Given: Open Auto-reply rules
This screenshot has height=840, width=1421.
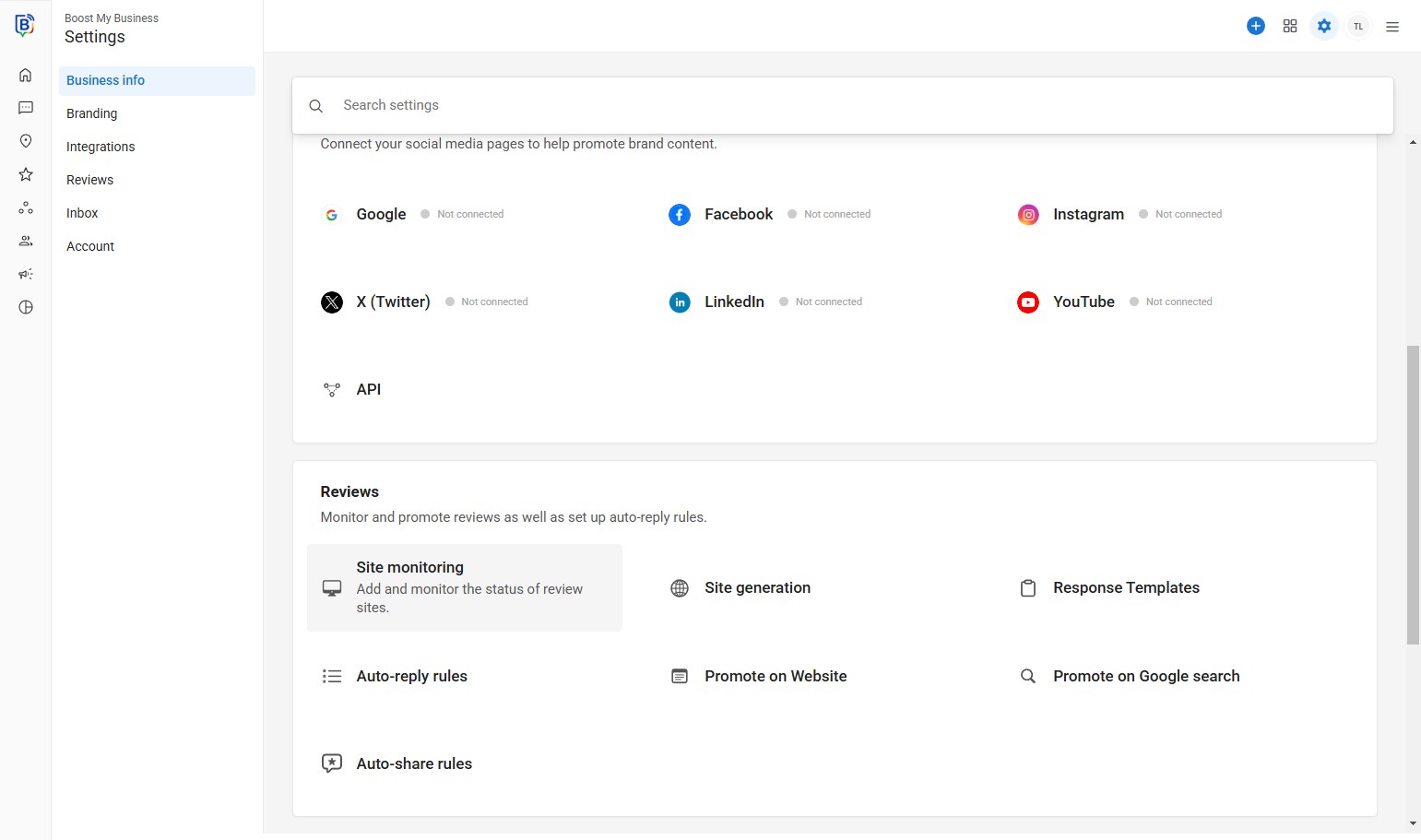Looking at the screenshot, I should point(411,676).
